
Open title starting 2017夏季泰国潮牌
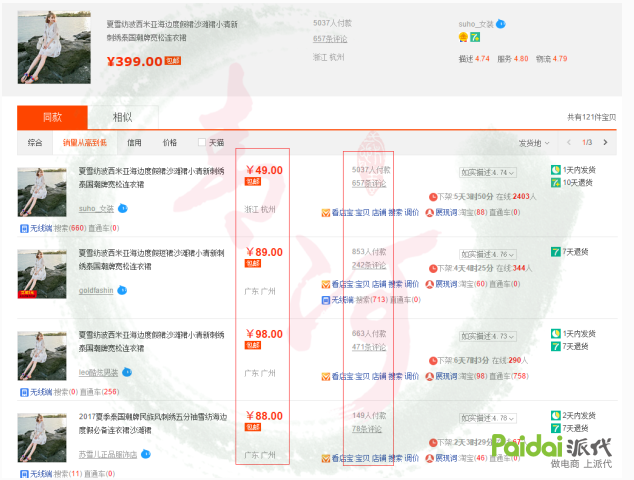pyautogui.click(x=153, y=423)
